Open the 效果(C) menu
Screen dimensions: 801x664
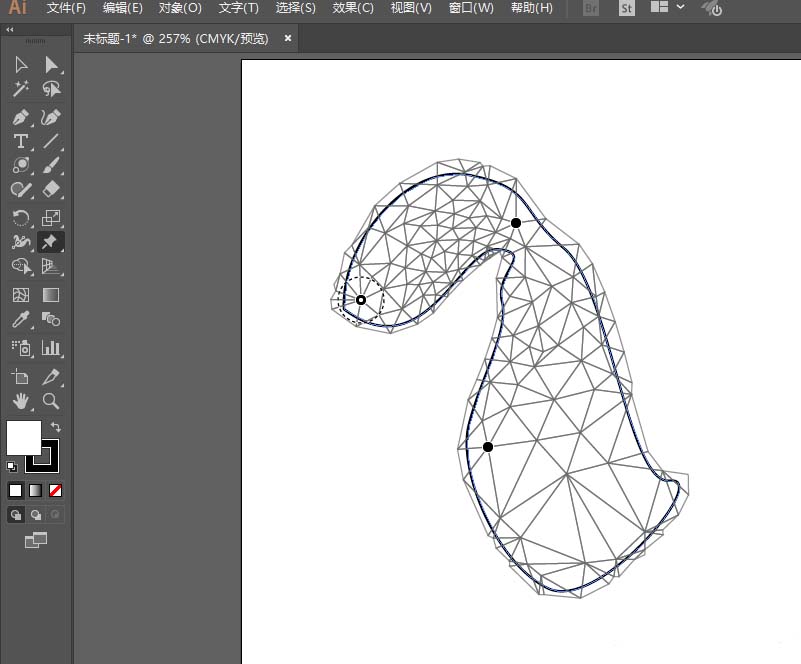click(x=352, y=8)
